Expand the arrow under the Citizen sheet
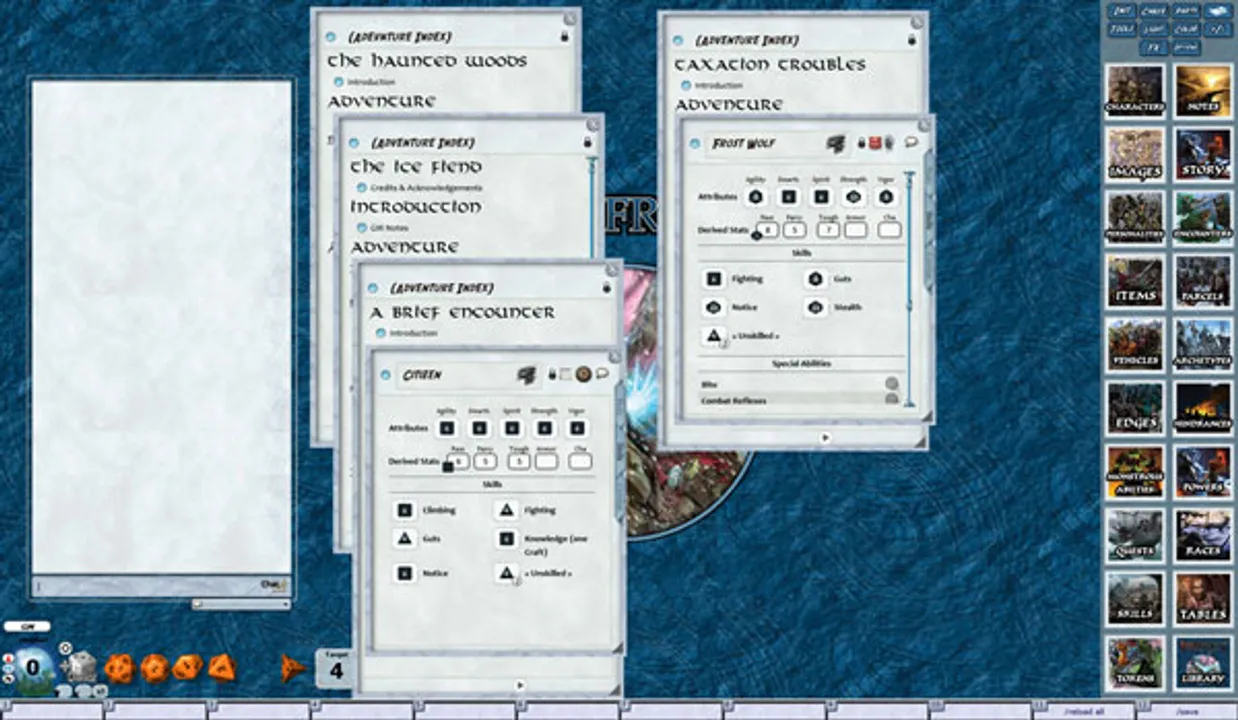This screenshot has height=720, width=1238. [518, 685]
